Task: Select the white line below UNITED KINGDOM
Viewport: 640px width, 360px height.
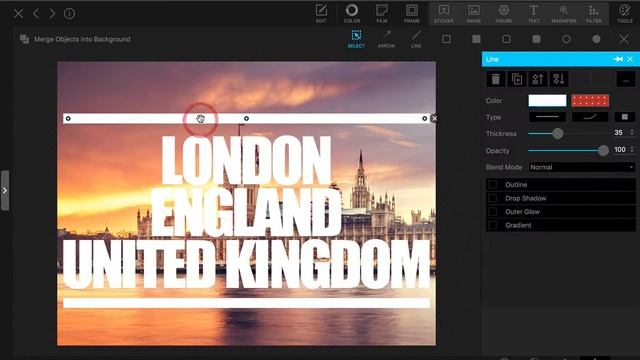Action: coord(247,303)
